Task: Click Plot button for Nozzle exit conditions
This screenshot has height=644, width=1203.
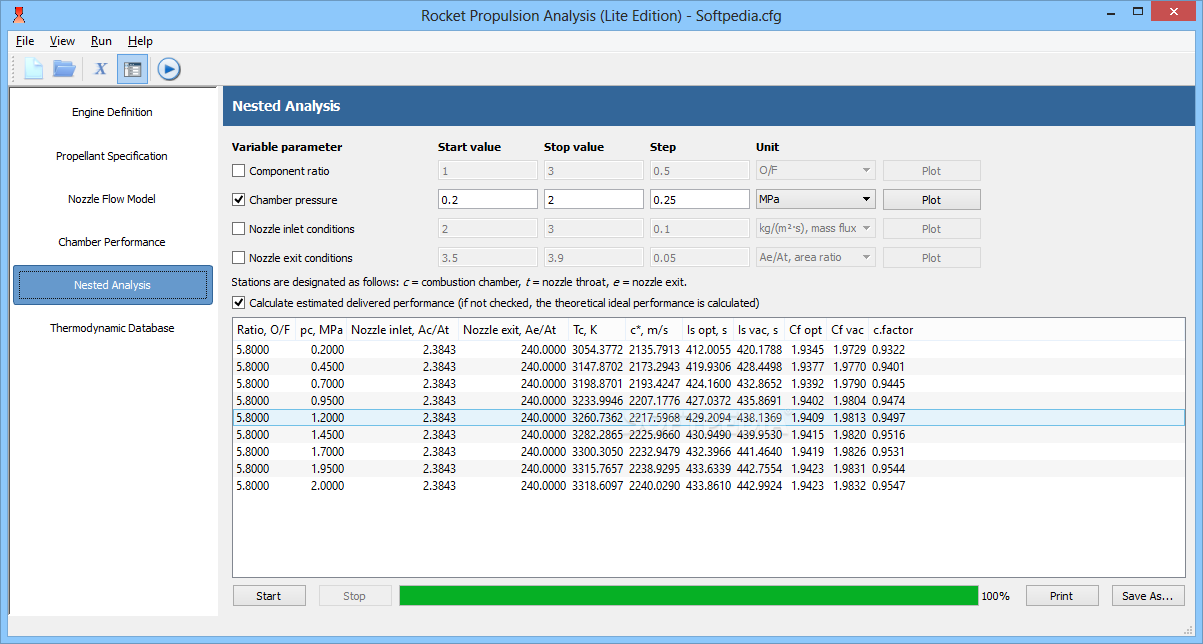Action: click(931, 258)
